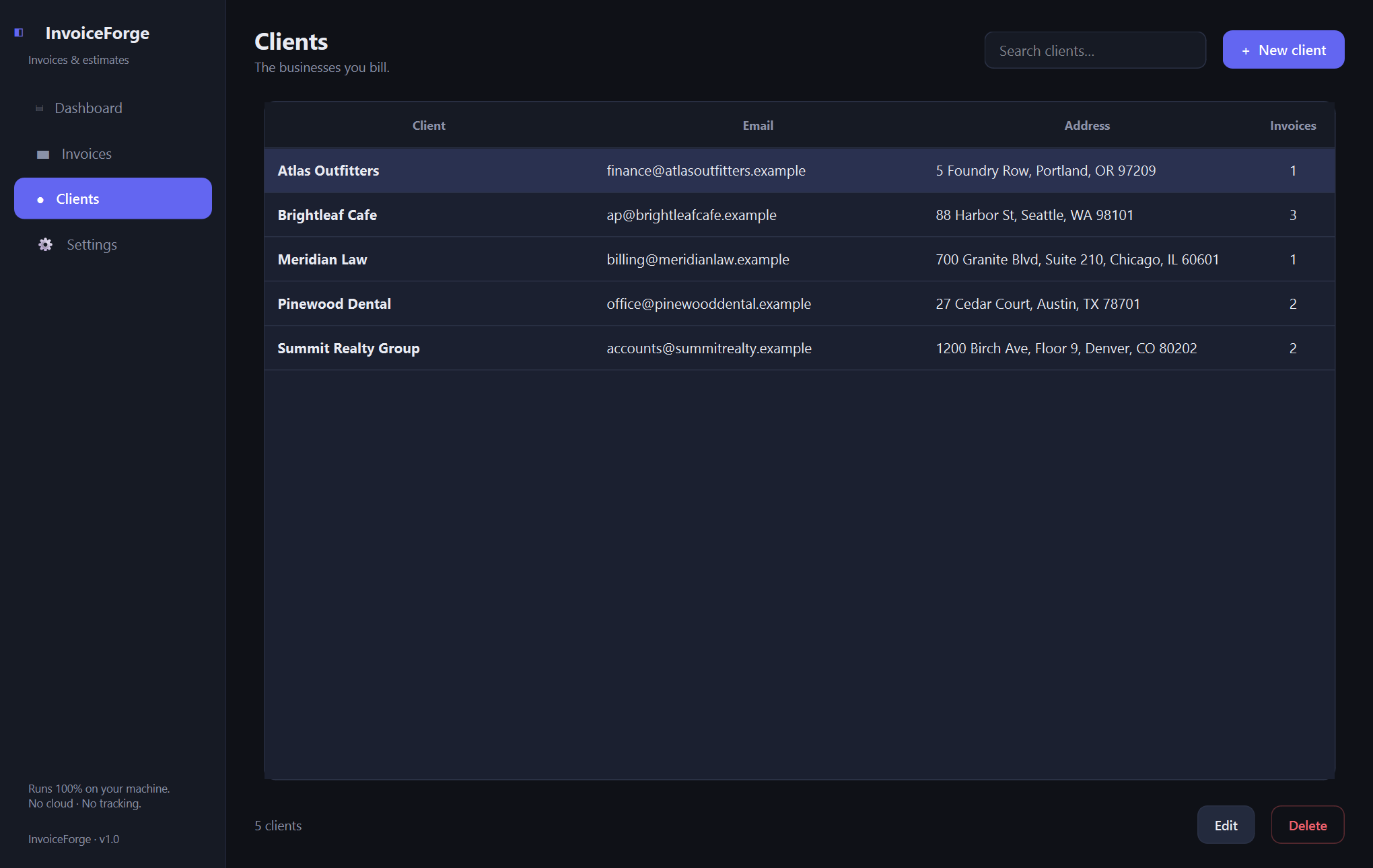
Task: Click the Delete button
Action: pos(1307,825)
